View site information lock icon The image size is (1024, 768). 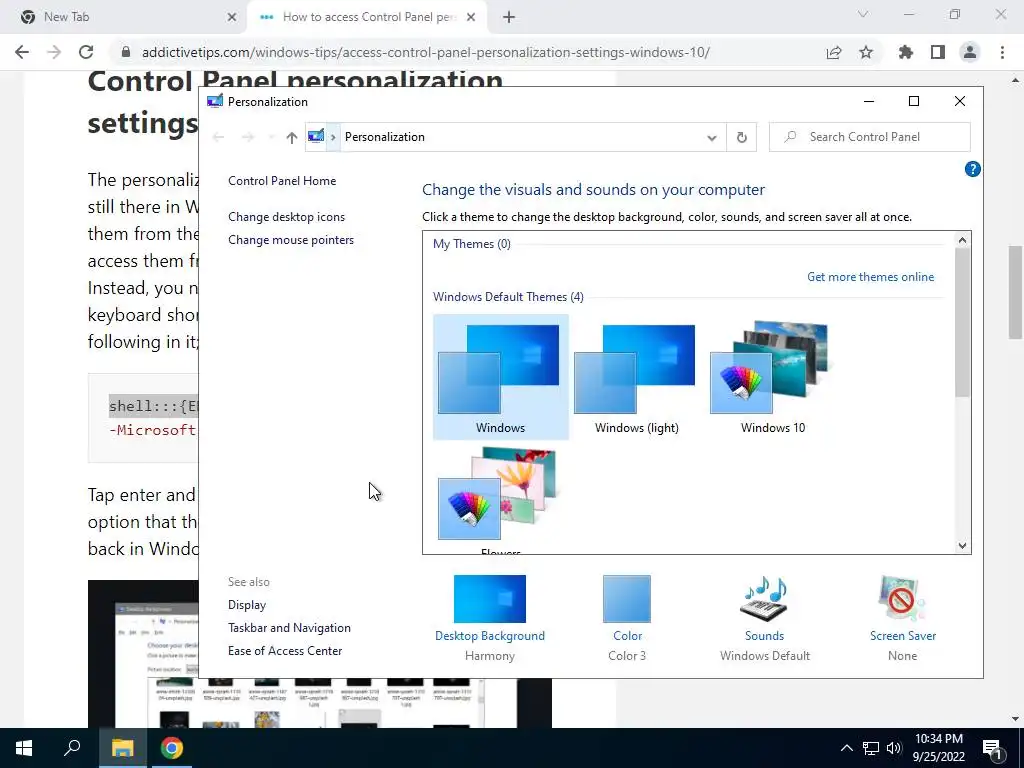click(126, 52)
